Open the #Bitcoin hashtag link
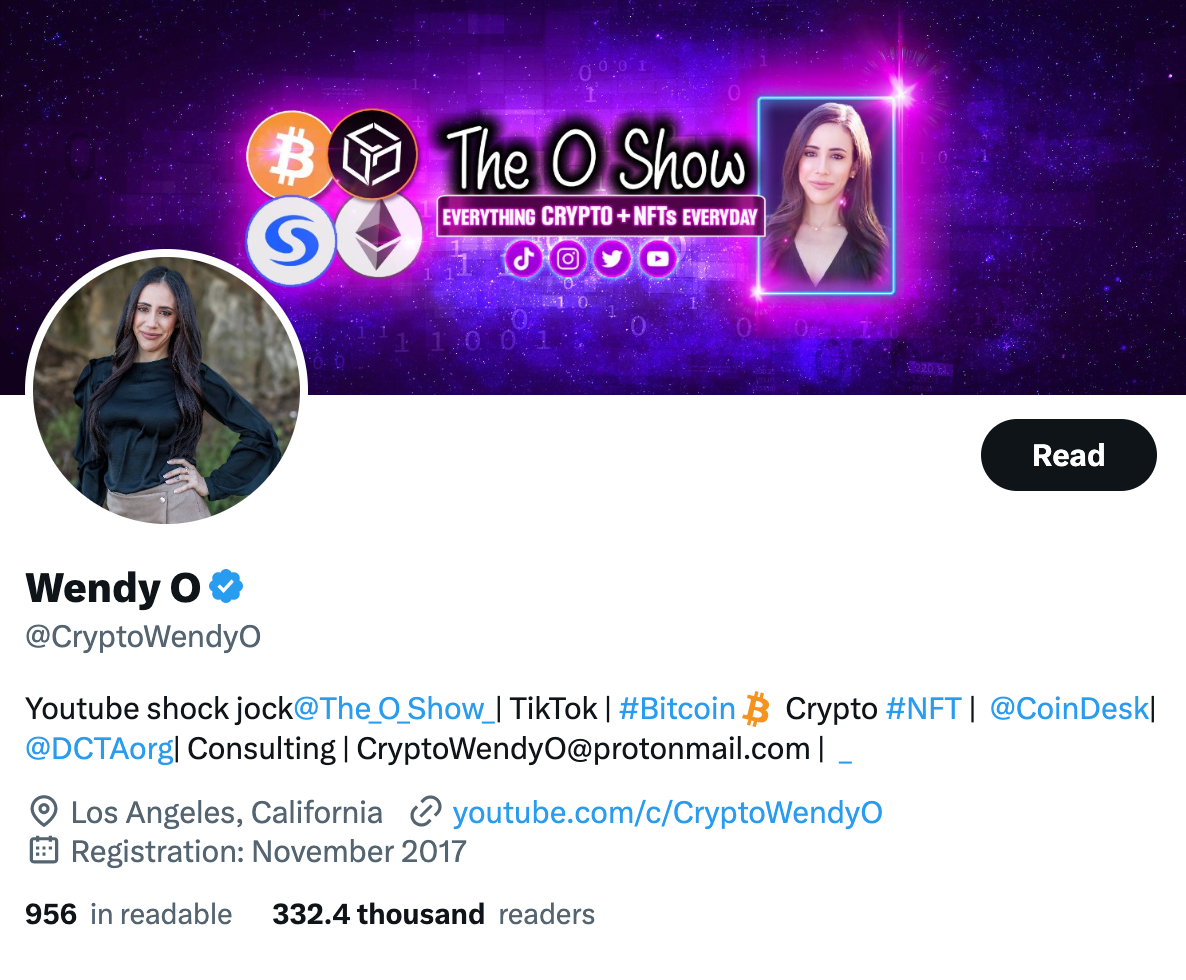 click(x=677, y=709)
